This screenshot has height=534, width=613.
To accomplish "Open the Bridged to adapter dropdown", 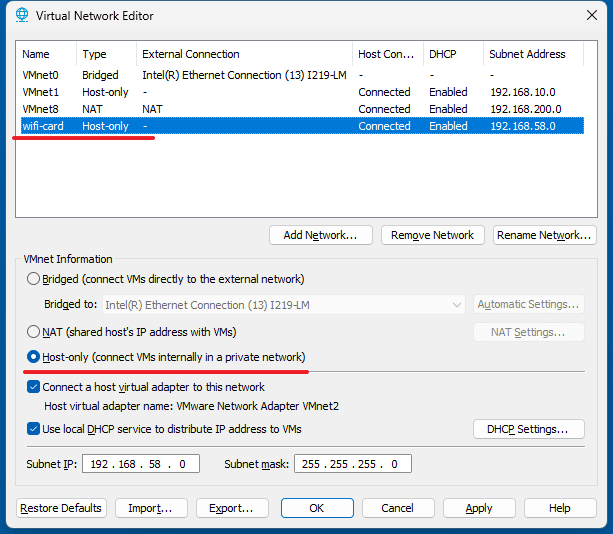I will coord(283,304).
